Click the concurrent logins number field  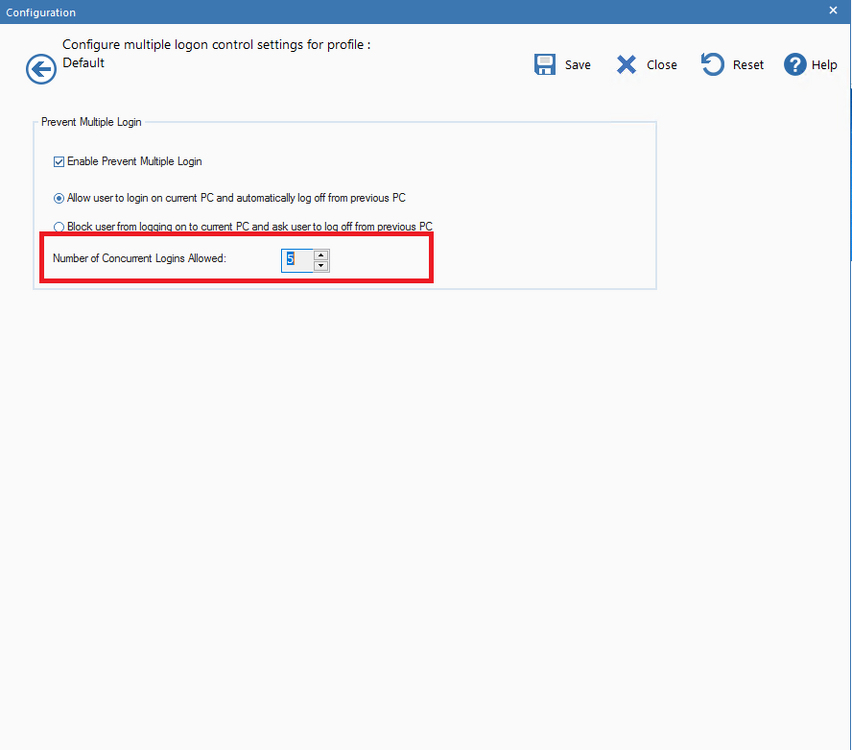(x=298, y=261)
